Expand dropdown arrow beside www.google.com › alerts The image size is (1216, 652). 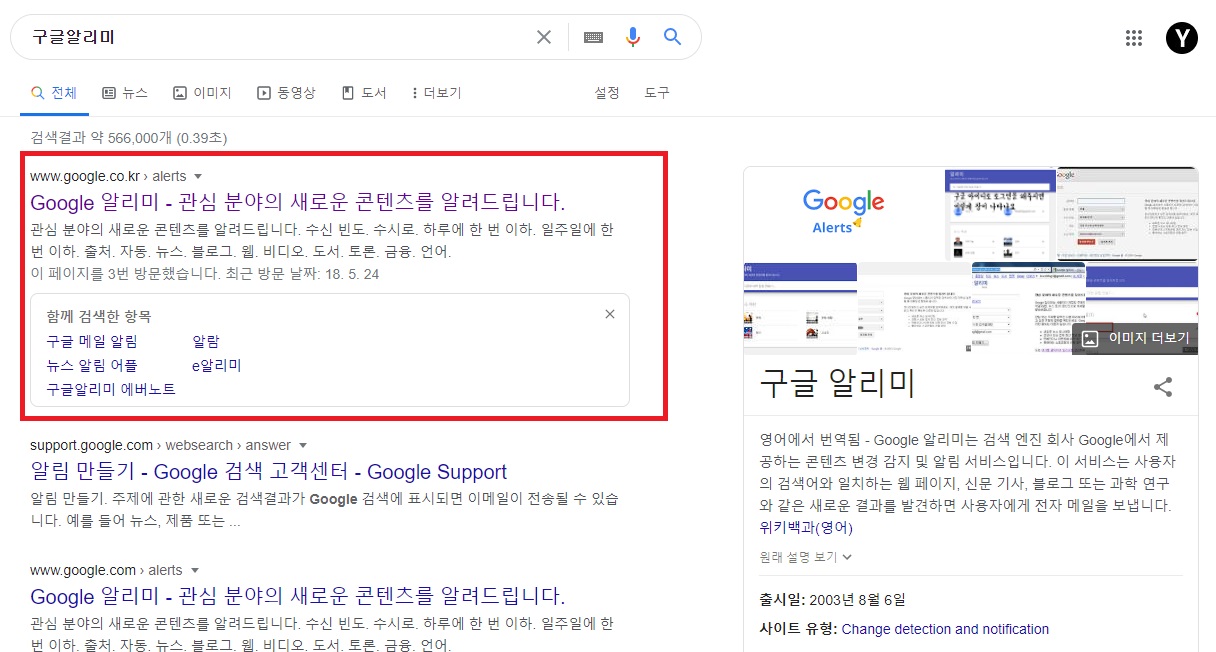coord(194,571)
